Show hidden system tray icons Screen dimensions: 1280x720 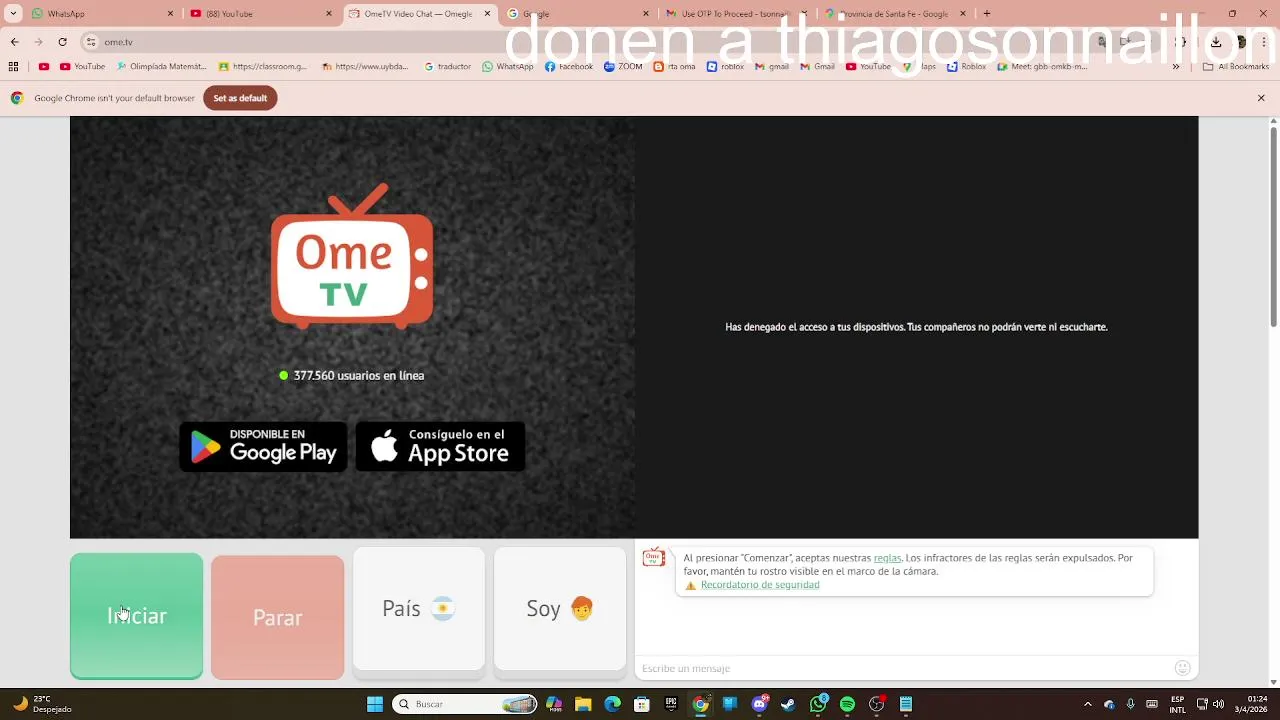(x=1088, y=704)
